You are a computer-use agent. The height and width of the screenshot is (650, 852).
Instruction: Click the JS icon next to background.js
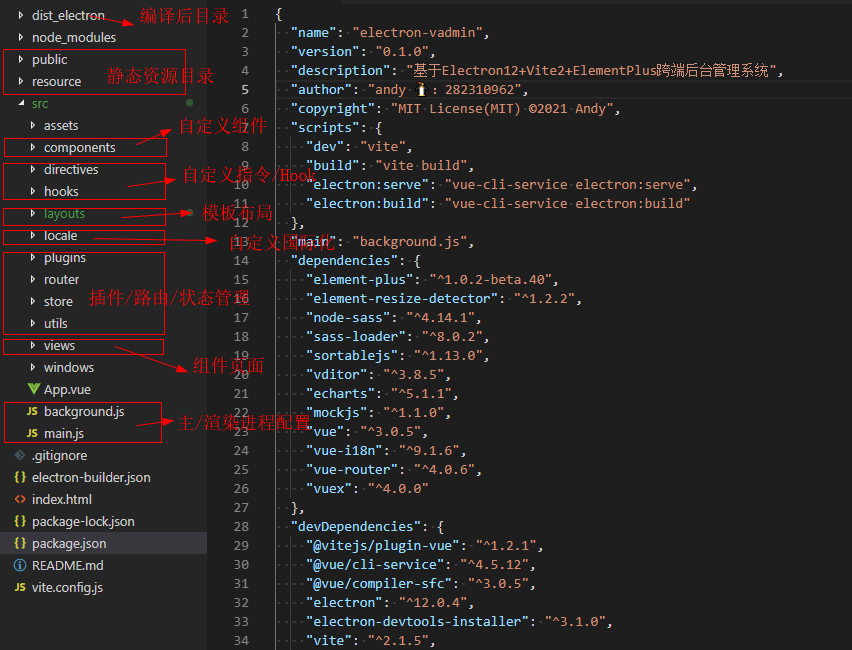click(x=32, y=412)
